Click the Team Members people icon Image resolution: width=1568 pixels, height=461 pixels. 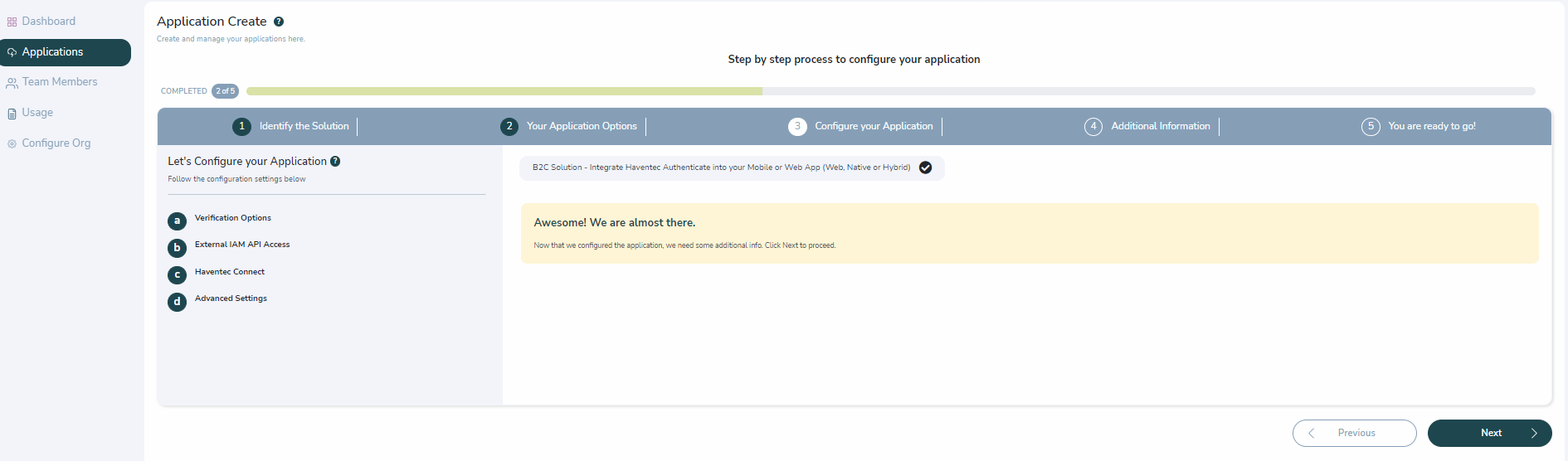click(x=12, y=83)
